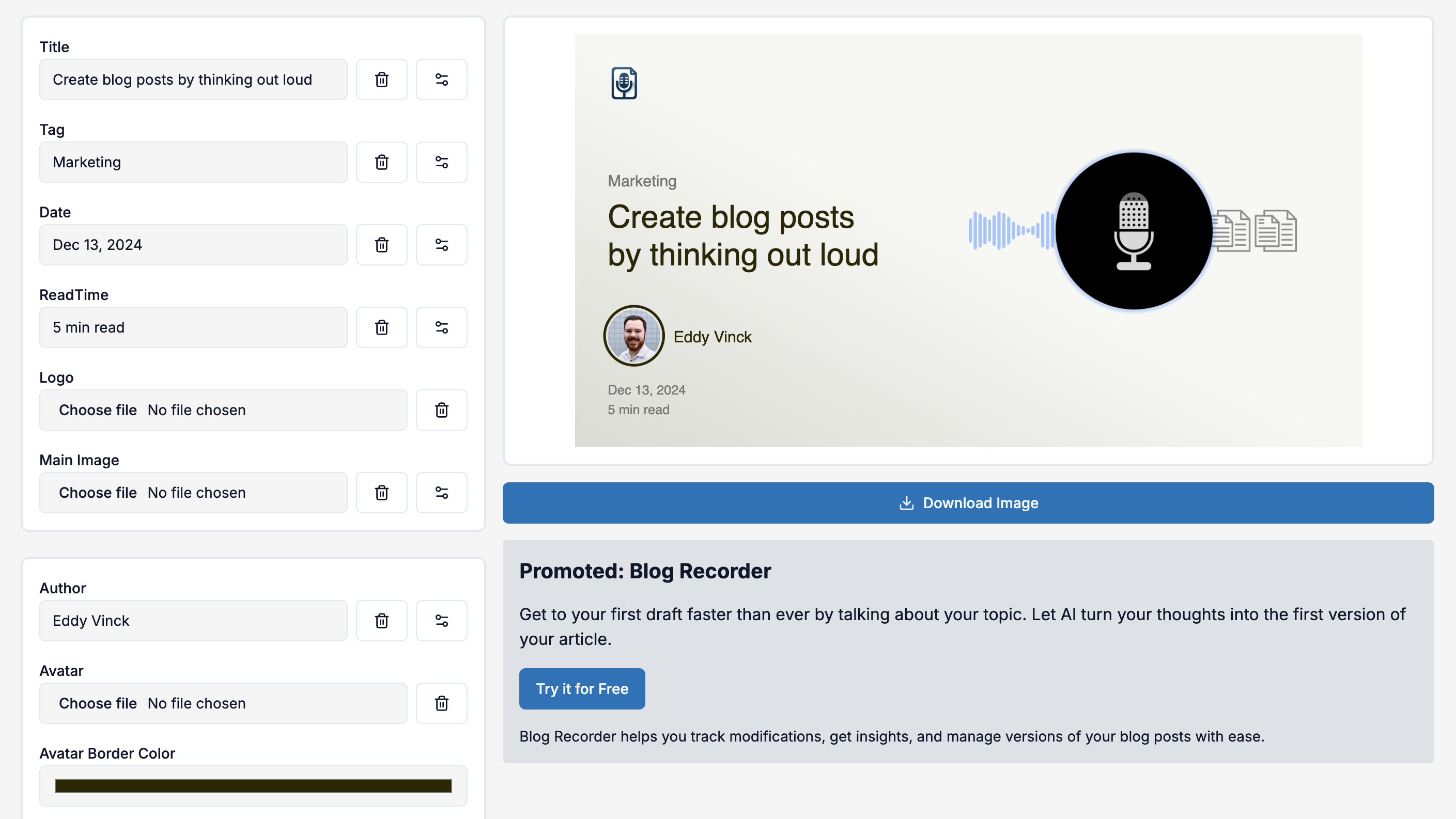Click the Download Image button

(x=968, y=502)
